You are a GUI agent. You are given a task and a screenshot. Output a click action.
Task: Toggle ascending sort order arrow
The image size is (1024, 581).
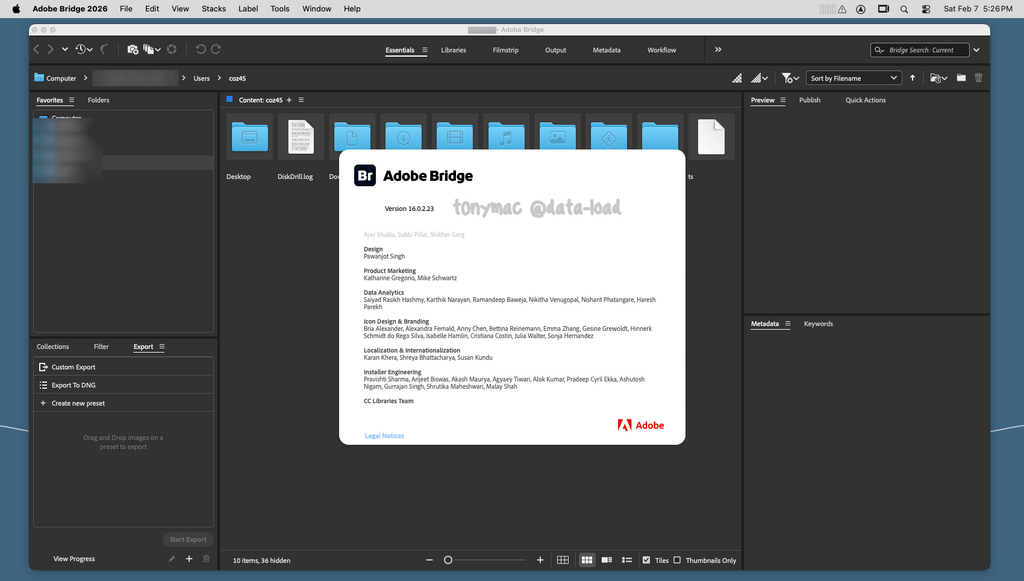click(x=912, y=78)
